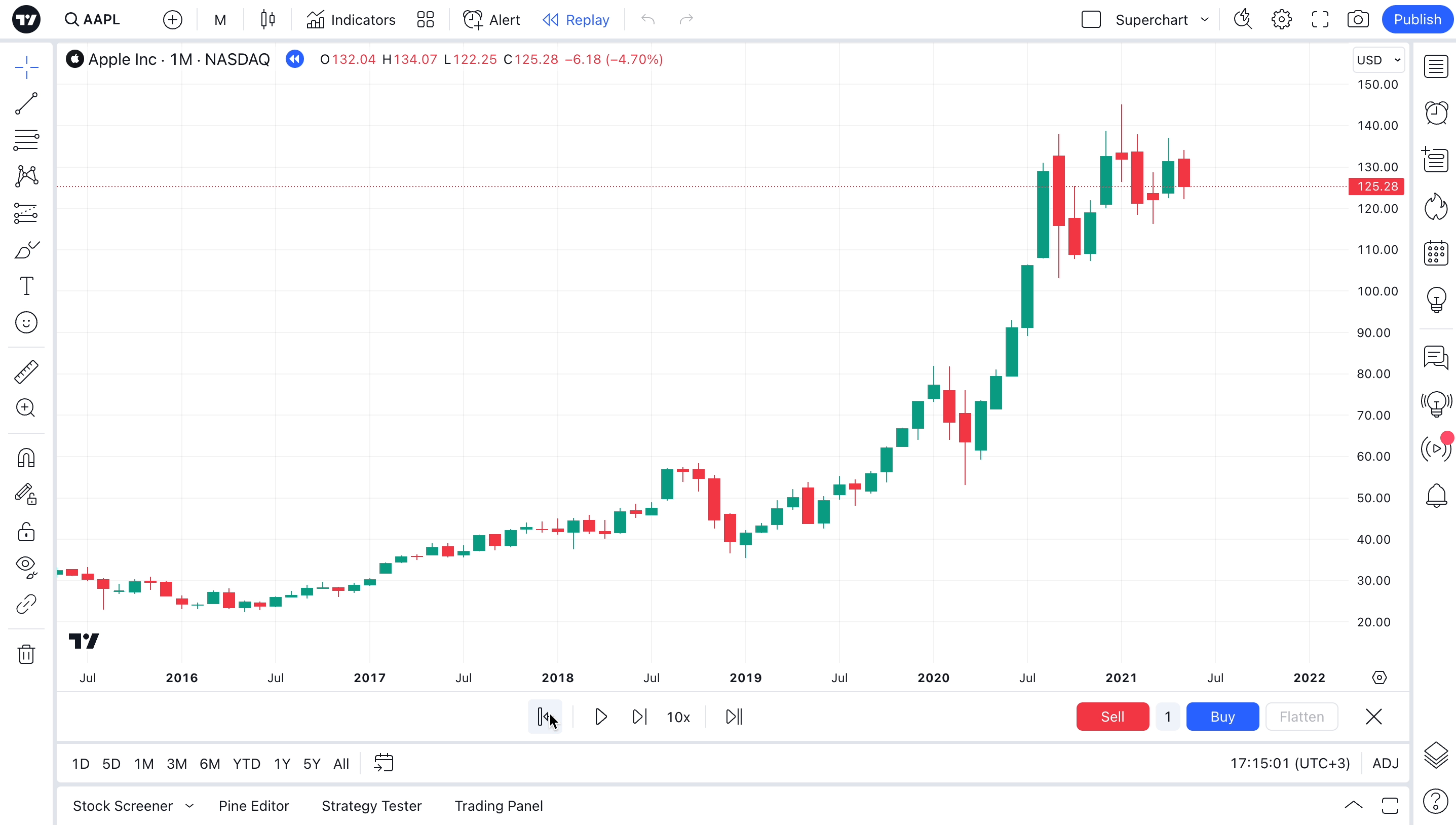The height and width of the screenshot is (825, 1456).
Task: Click the trash remove objects icon
Action: pyautogui.click(x=26, y=654)
